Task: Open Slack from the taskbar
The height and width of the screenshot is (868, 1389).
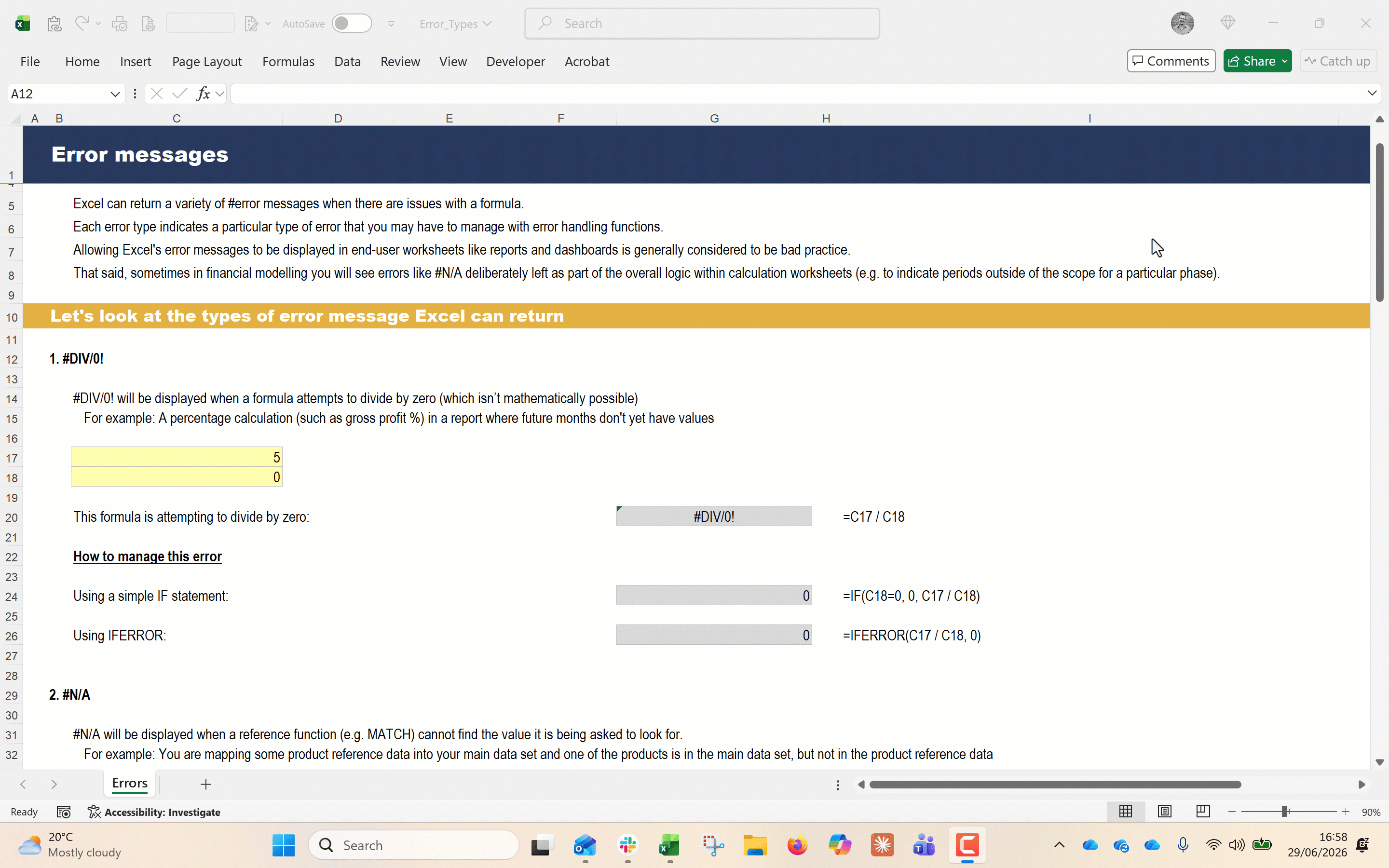Action: (x=627, y=845)
